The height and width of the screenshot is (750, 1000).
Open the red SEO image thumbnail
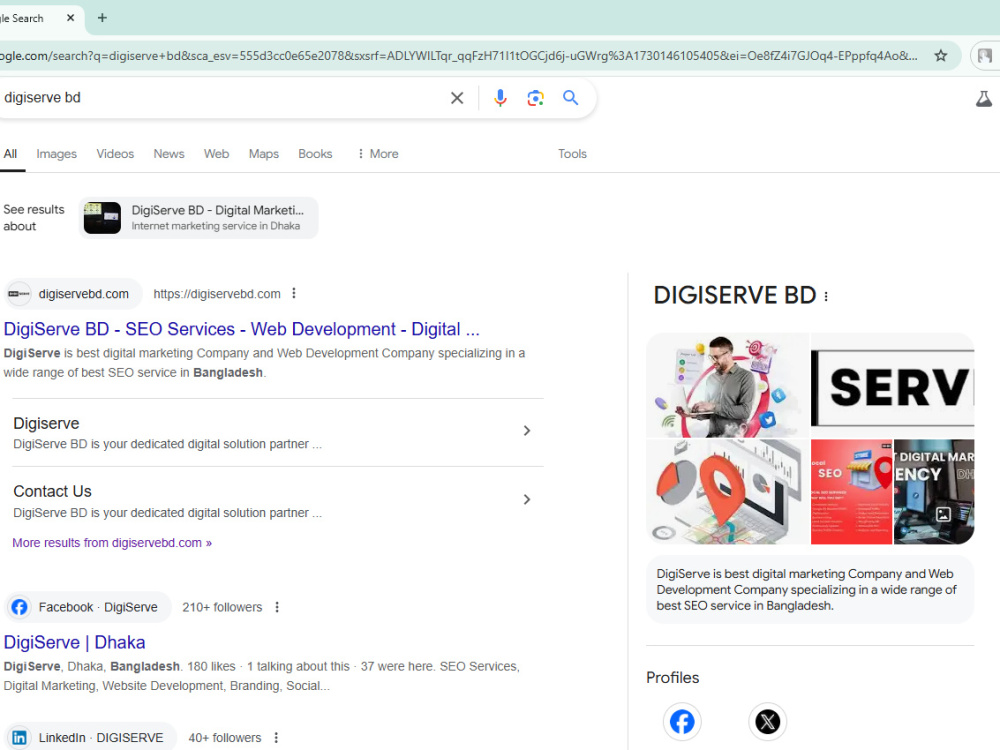click(851, 492)
